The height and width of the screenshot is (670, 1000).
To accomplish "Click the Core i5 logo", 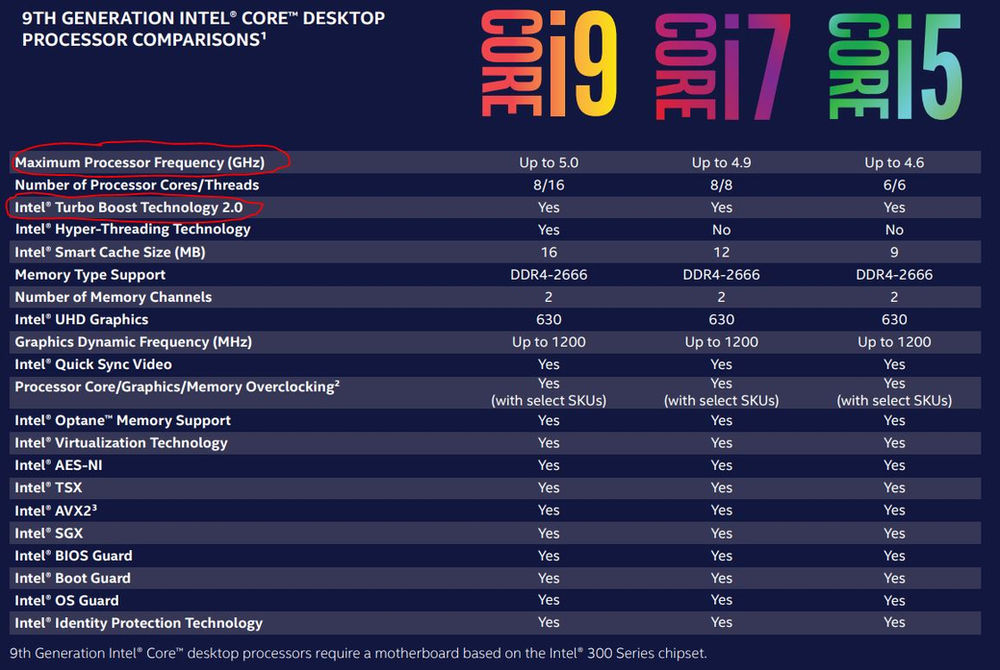I will coord(895,66).
